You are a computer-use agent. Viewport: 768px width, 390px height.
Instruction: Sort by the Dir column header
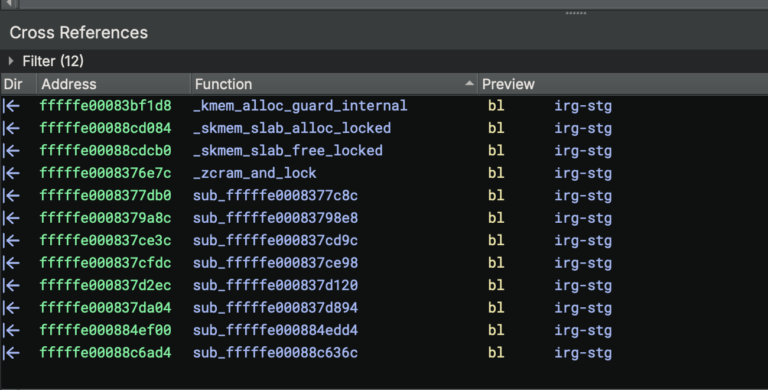[19, 84]
